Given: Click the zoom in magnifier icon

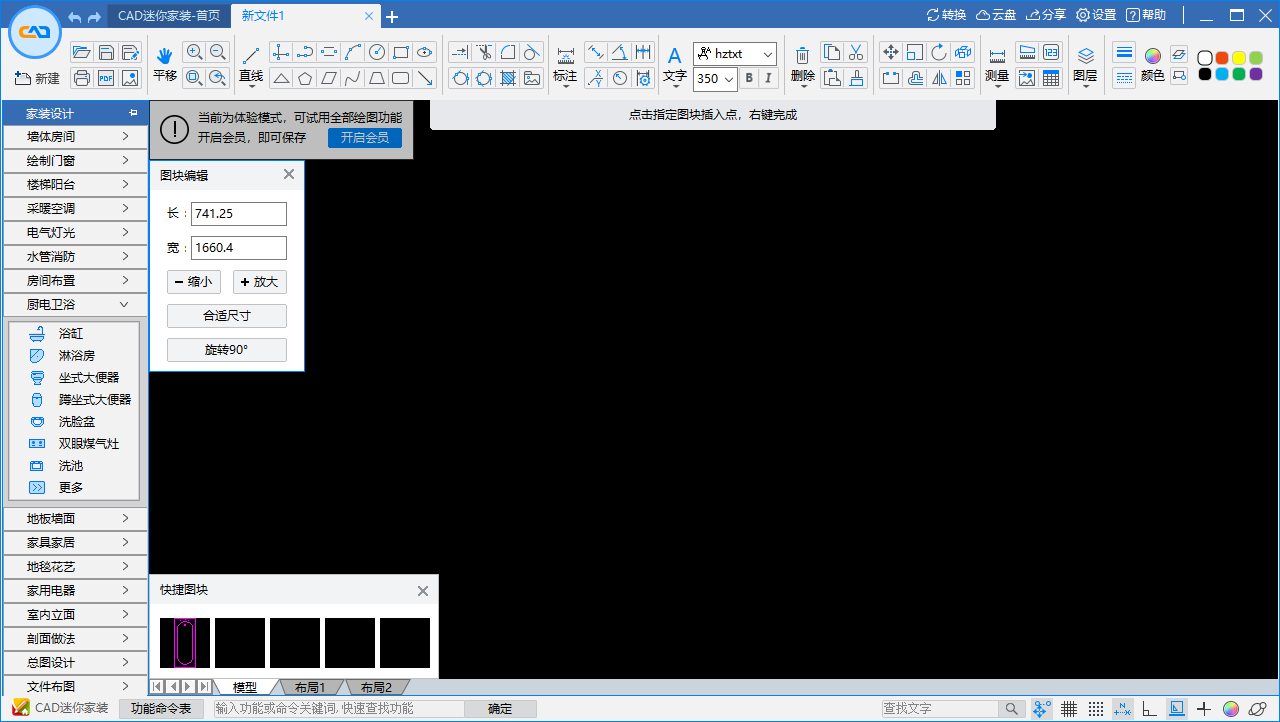Looking at the screenshot, I should pyautogui.click(x=194, y=52).
